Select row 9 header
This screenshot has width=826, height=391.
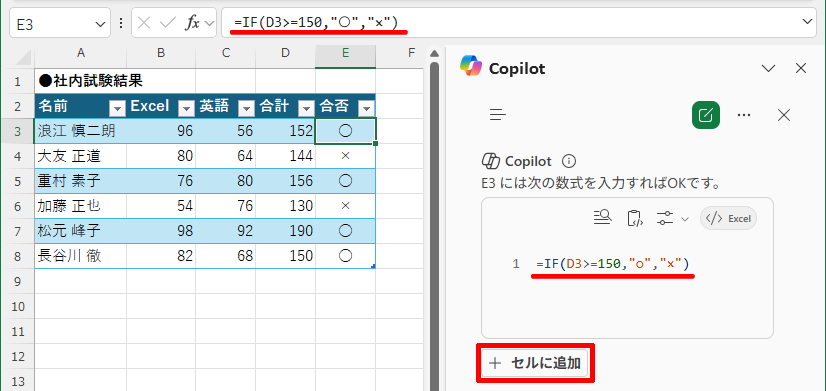pyautogui.click(x=17, y=282)
